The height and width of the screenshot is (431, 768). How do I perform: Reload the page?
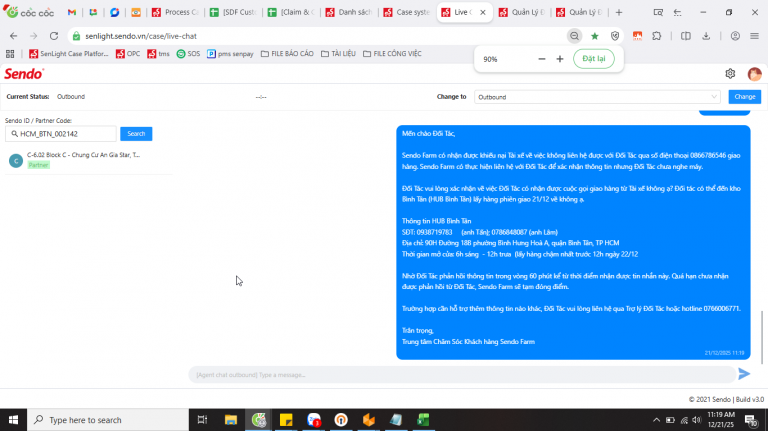pos(54,36)
